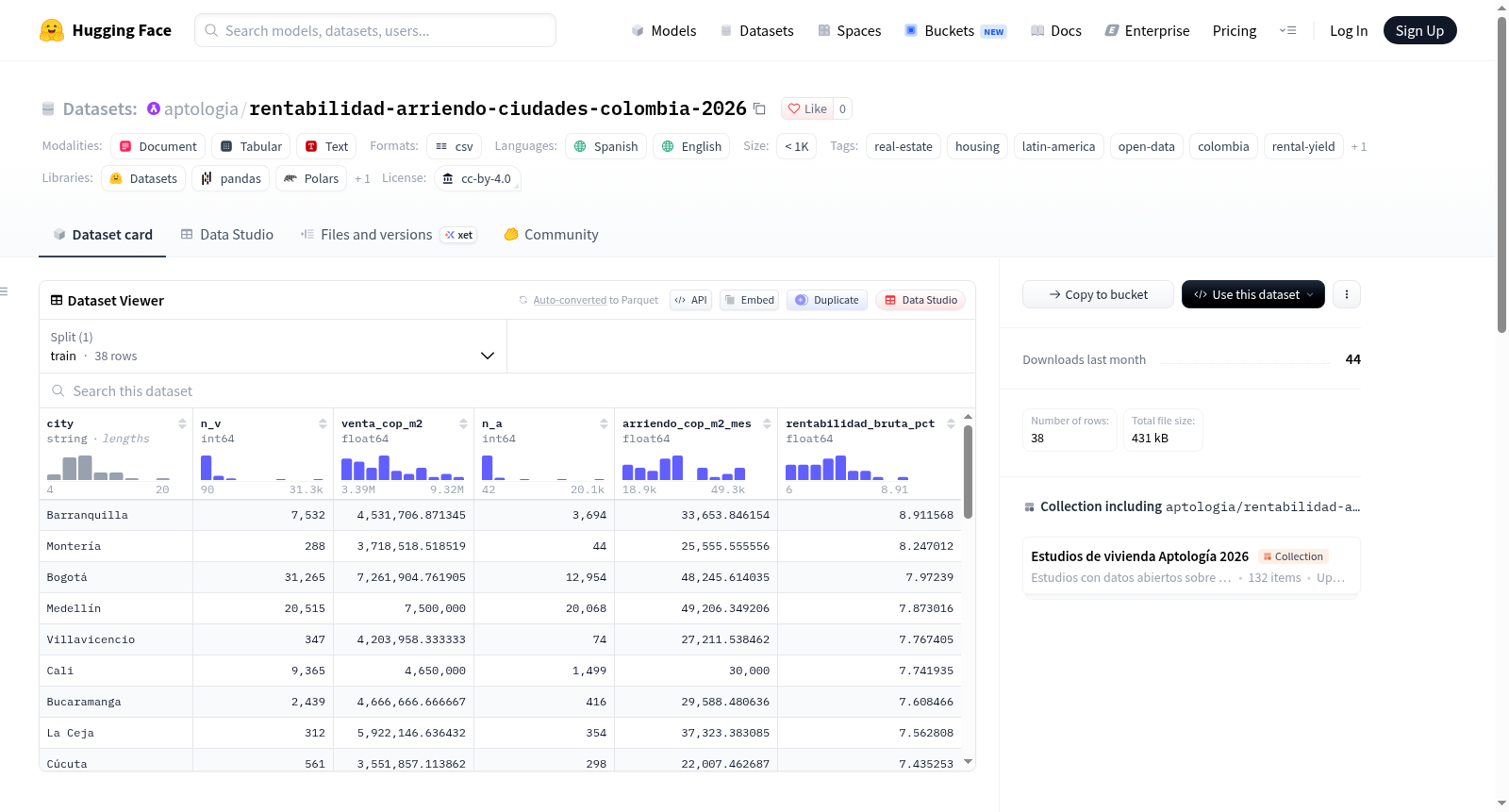Open the Docs page
1509x812 pixels.
pos(1056,30)
